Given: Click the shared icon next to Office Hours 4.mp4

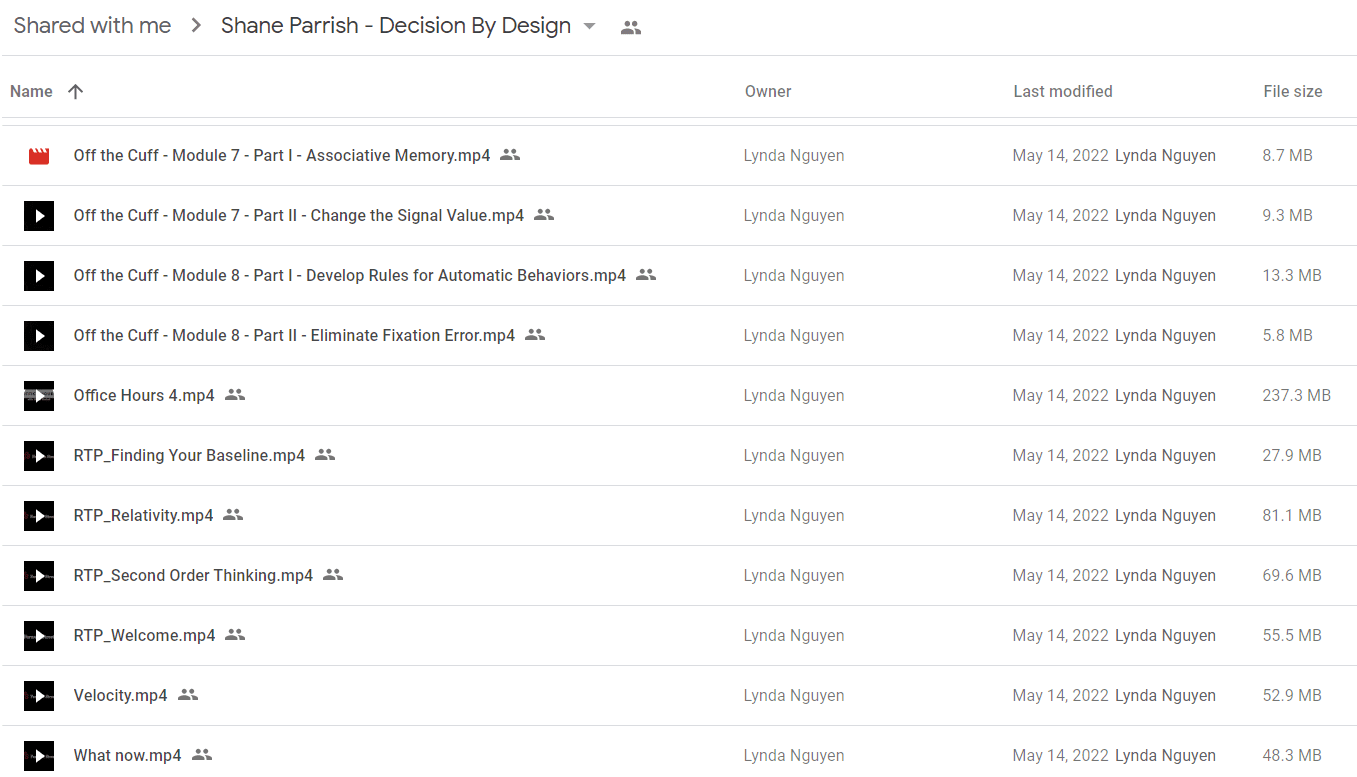Looking at the screenshot, I should (235, 395).
